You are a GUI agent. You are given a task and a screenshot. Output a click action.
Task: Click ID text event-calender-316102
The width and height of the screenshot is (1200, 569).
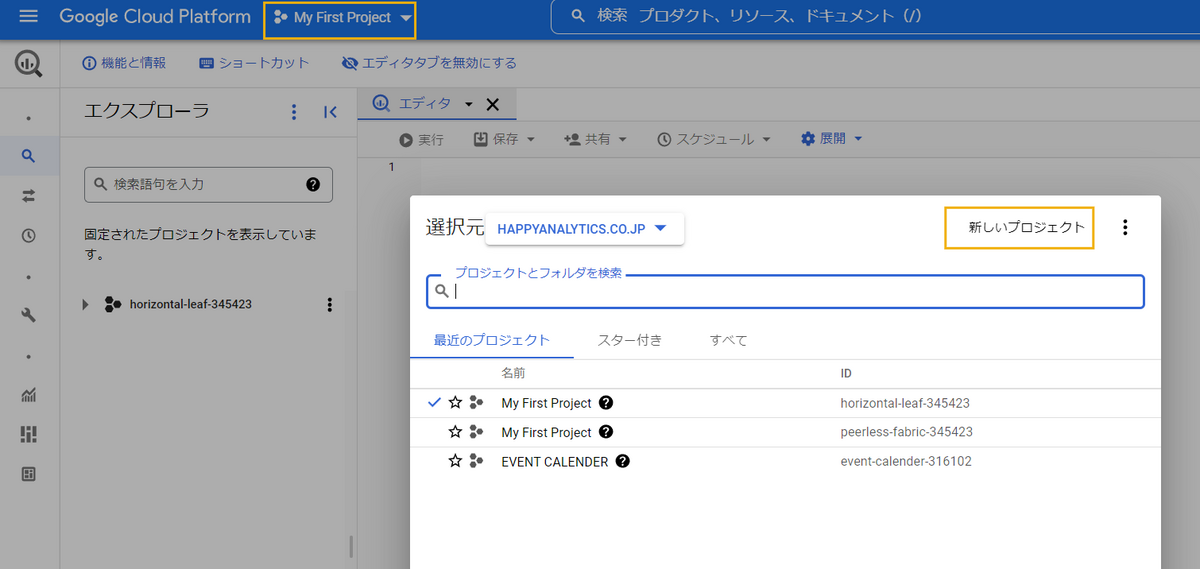906,461
